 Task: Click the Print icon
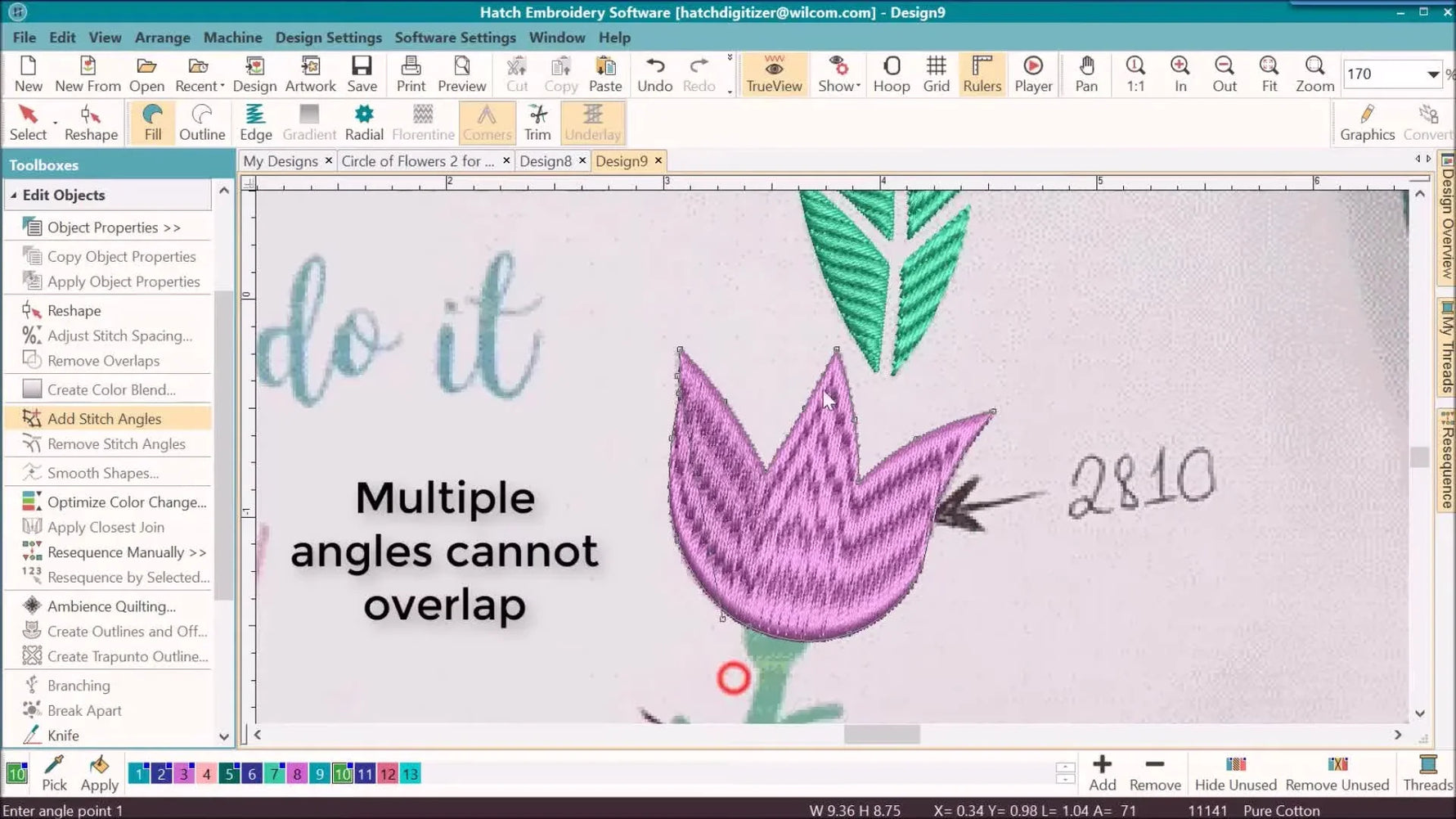(x=411, y=74)
